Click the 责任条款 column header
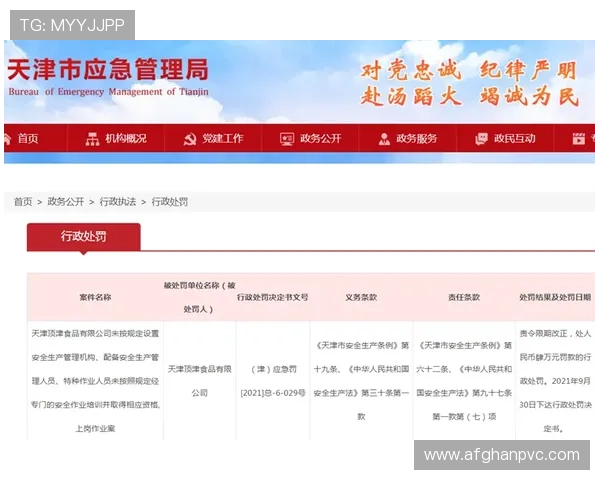Screen dimensions: 600x480 (x=464, y=297)
